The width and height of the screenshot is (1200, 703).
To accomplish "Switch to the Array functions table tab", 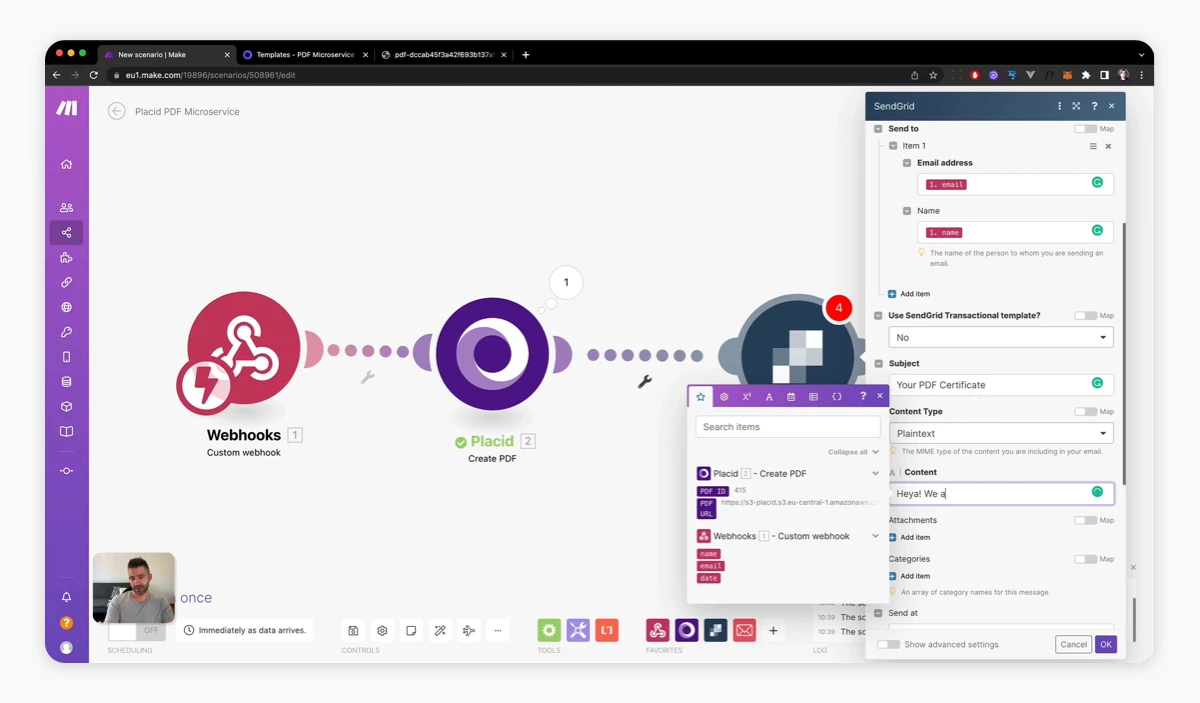I will pyautogui.click(x=813, y=397).
